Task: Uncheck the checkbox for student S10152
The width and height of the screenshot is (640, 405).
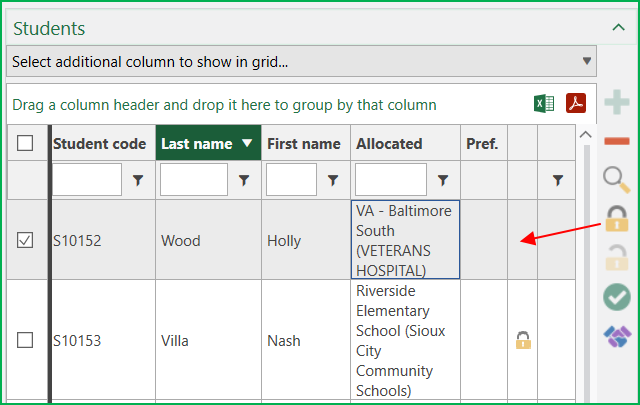Action: (x=25, y=240)
